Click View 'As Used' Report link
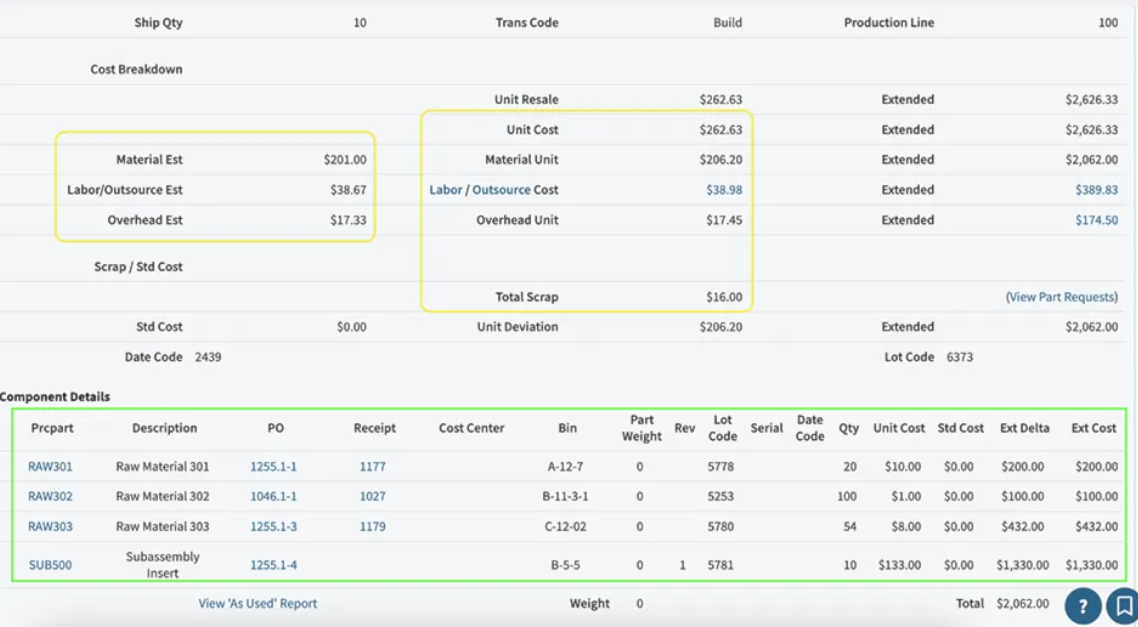Viewport: 1138px width, 627px height. coord(257,604)
